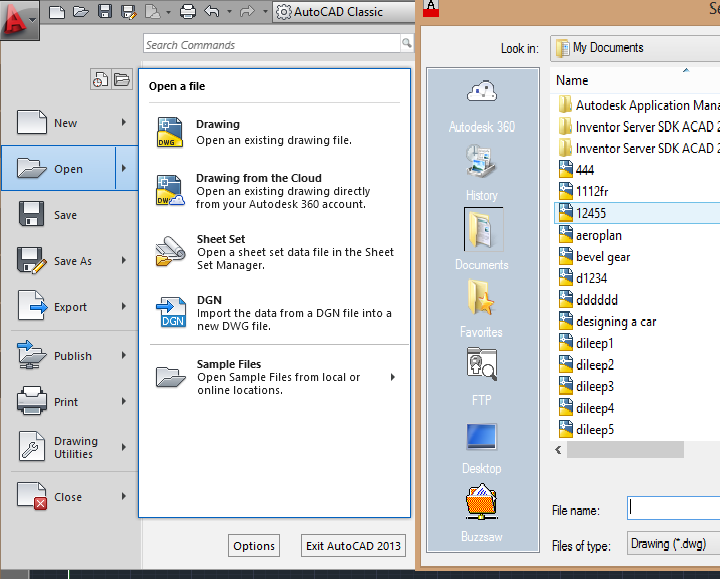Click the search magnifier icon
The image size is (720, 579).
click(406, 43)
